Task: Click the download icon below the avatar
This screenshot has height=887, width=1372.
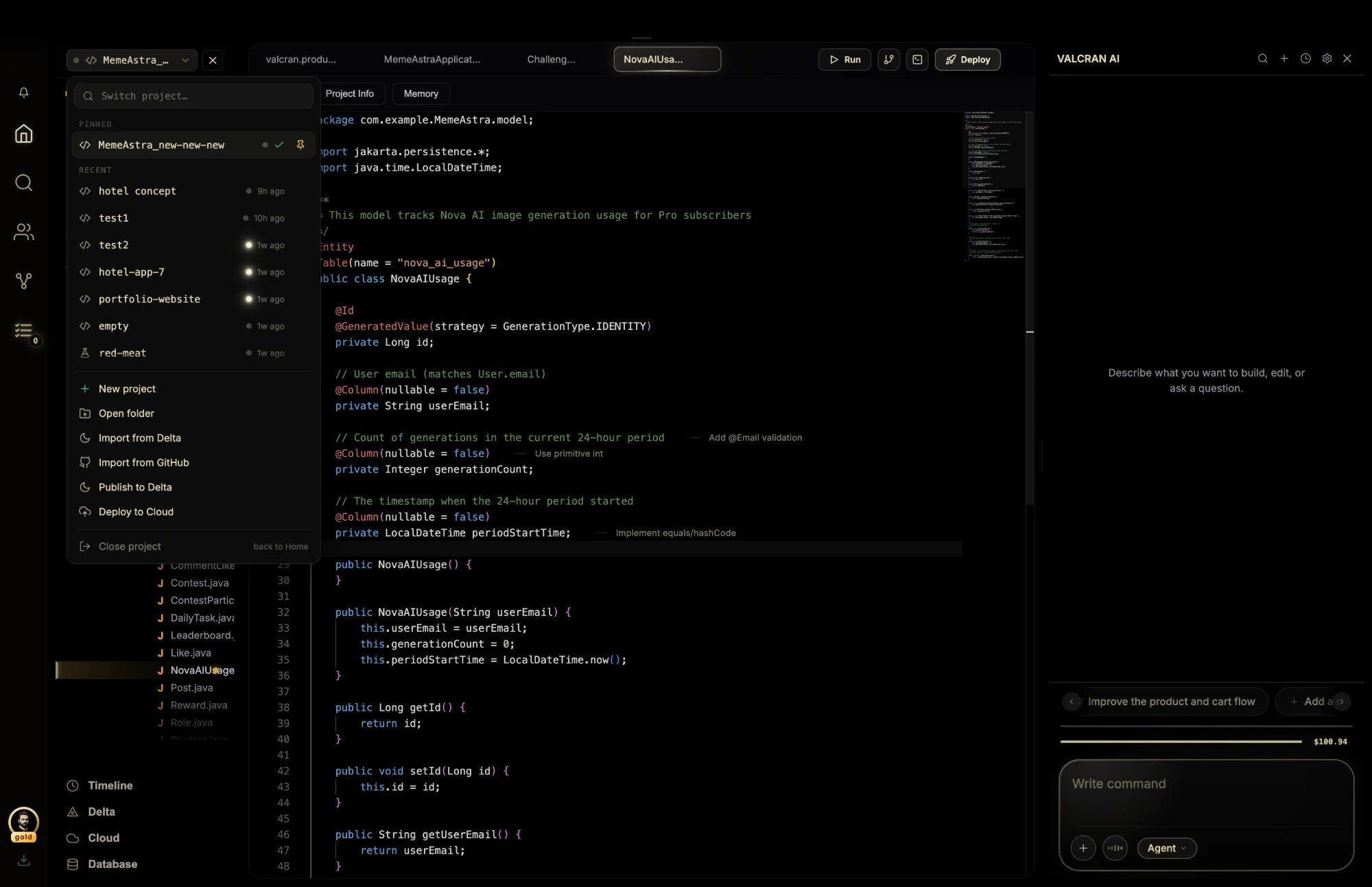Action: [x=24, y=860]
